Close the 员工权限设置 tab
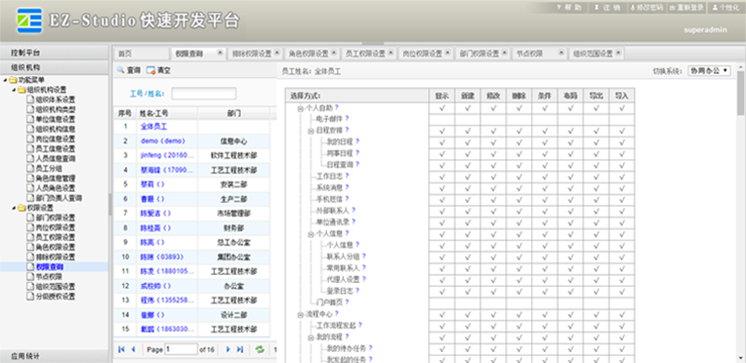The image size is (746, 363). (391, 53)
